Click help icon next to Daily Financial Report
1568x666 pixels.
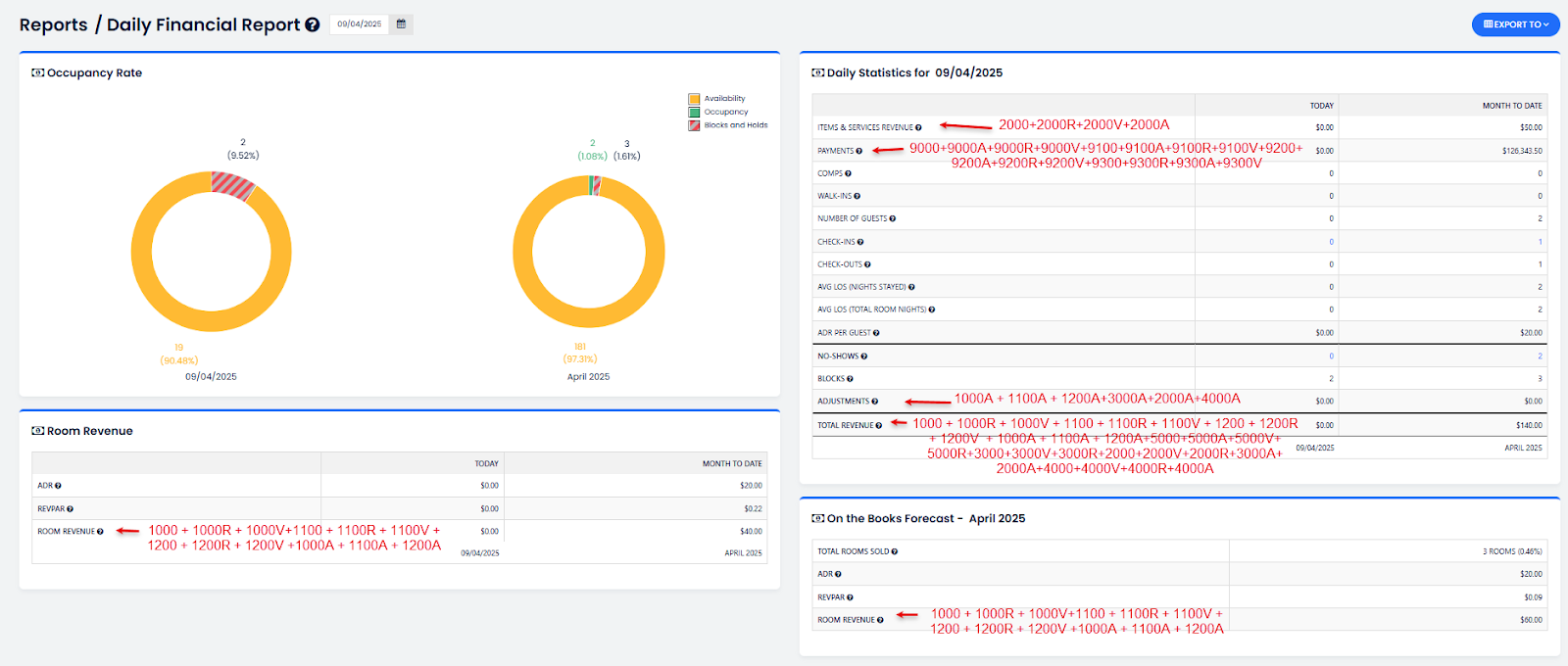tap(313, 25)
